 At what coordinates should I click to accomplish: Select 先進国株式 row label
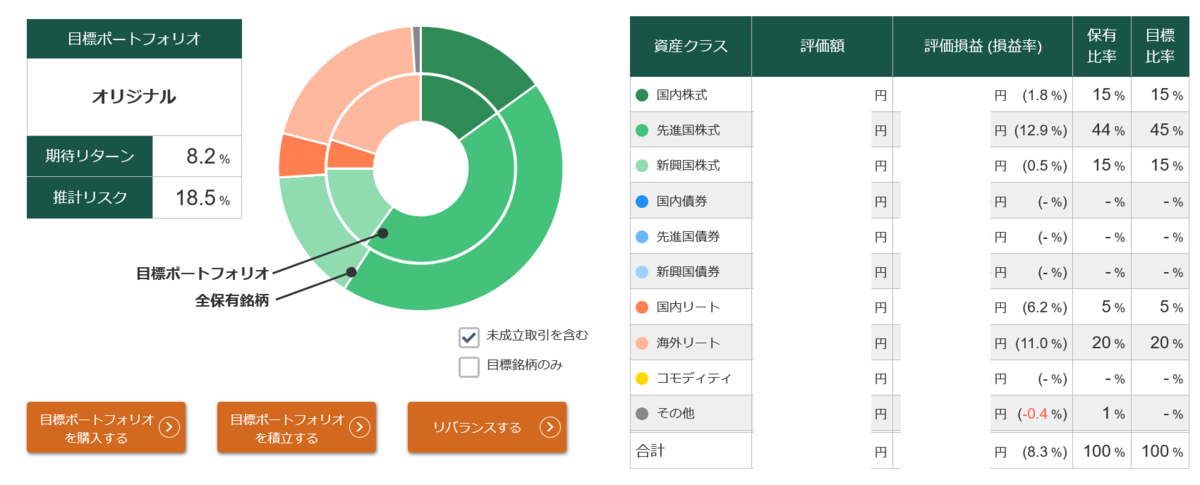pyautogui.click(x=688, y=130)
